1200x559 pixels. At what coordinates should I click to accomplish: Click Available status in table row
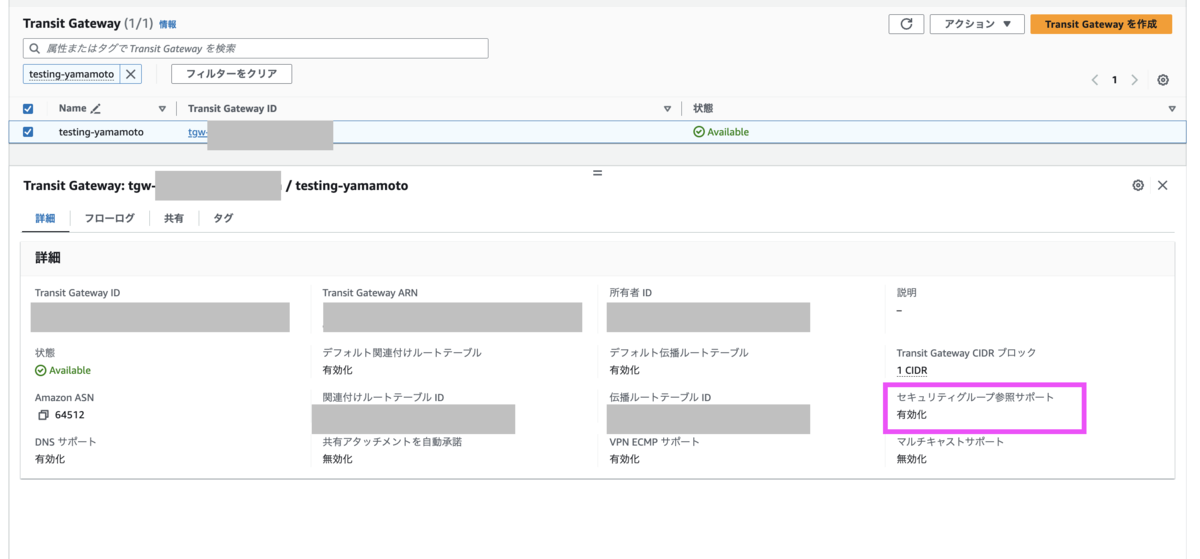721,132
